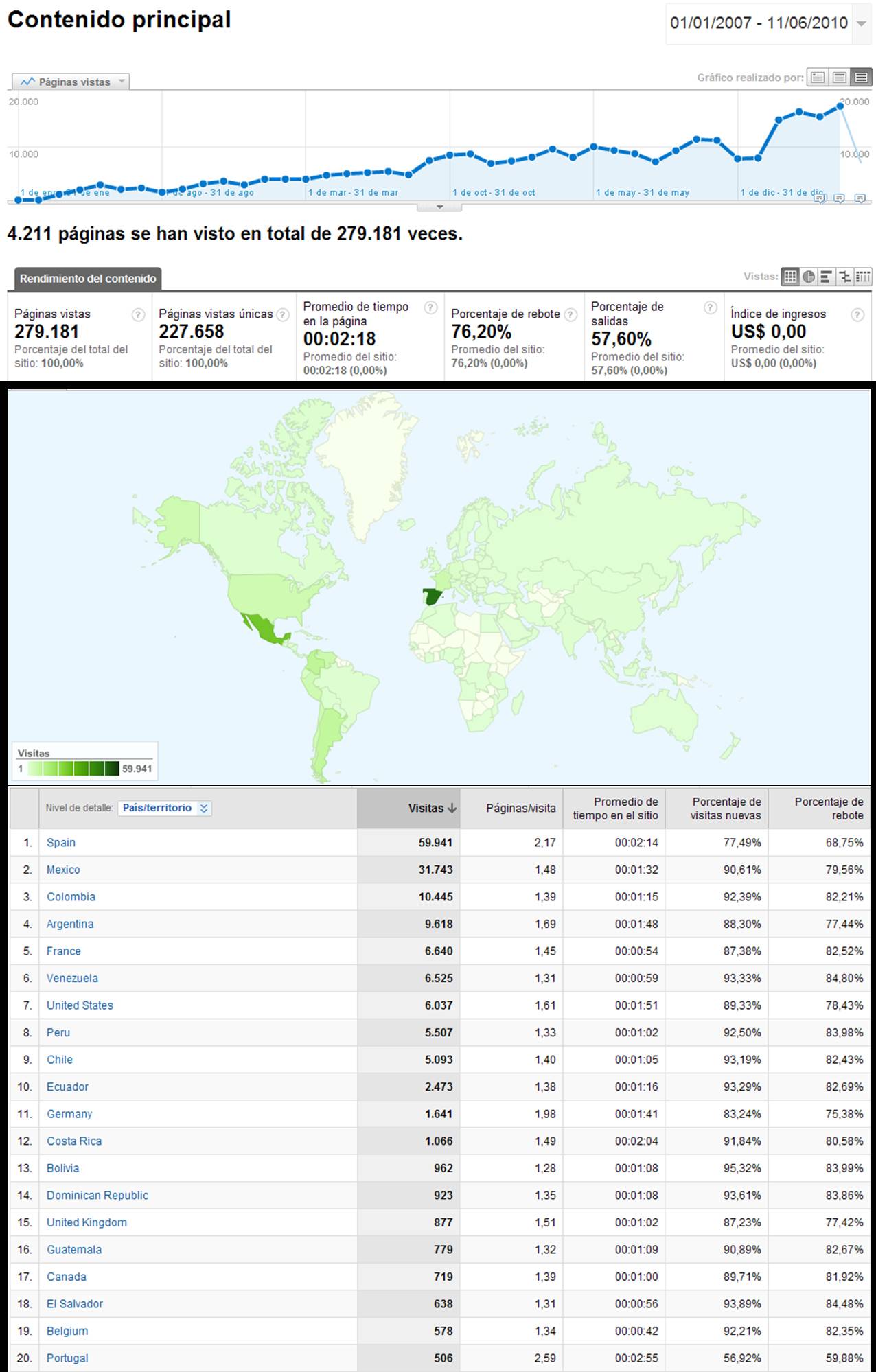This screenshot has width=876, height=1372.
Task: Open help for Páginas vistas únicas
Action: click(x=282, y=314)
